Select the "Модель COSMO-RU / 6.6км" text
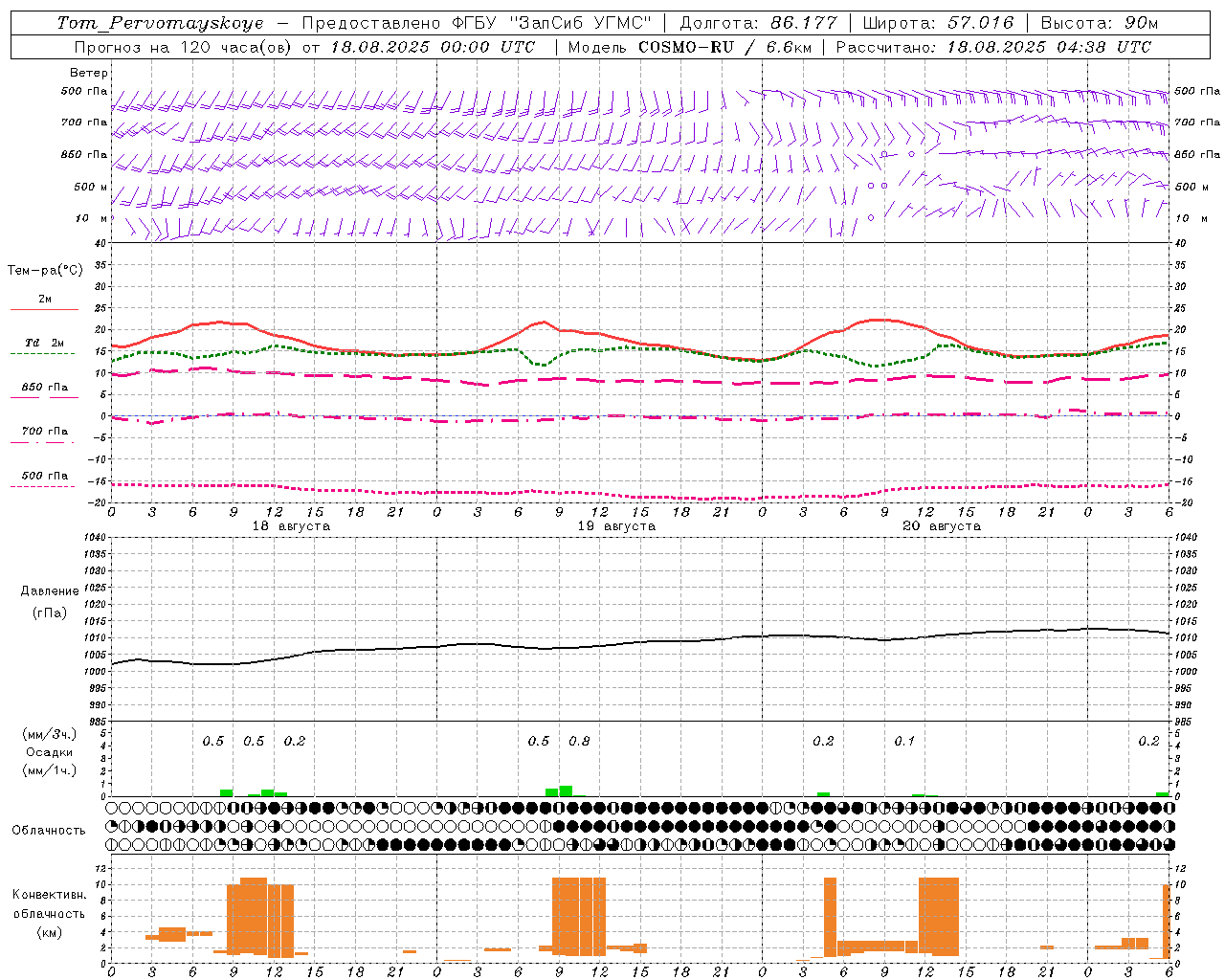Viewport: 1225px width, 980px height. [x=690, y=47]
